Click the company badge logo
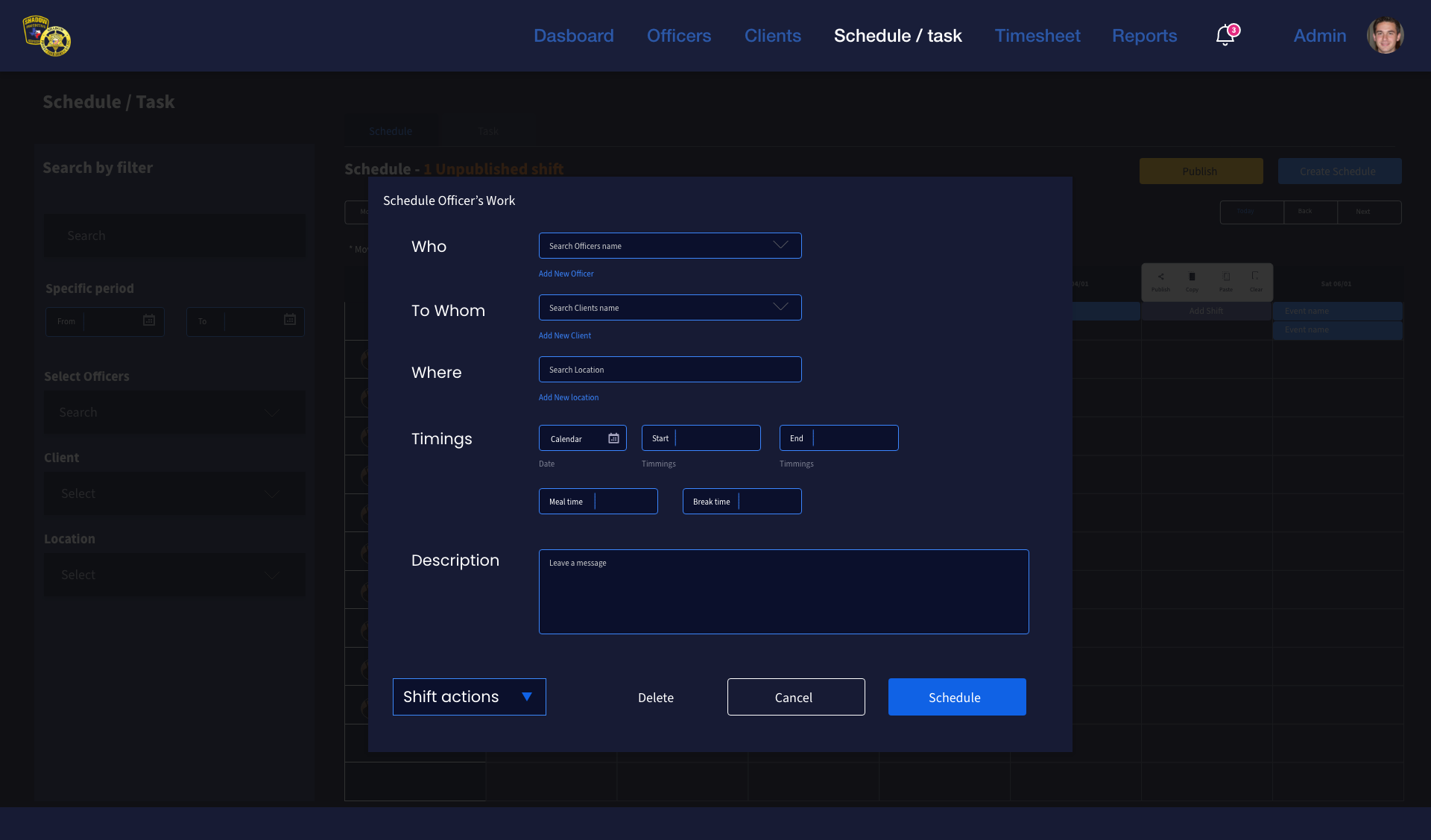The height and width of the screenshot is (840, 1431). 47,36
